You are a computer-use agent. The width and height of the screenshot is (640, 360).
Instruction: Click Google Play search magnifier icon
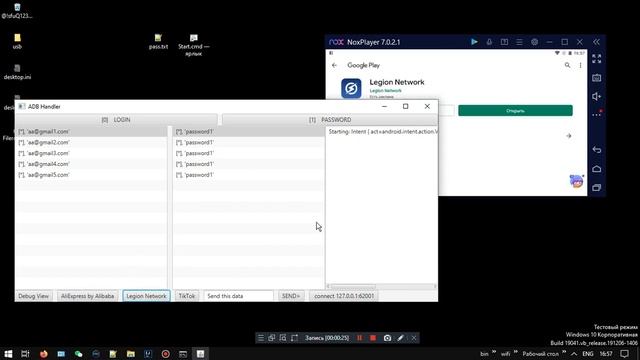click(x=567, y=65)
